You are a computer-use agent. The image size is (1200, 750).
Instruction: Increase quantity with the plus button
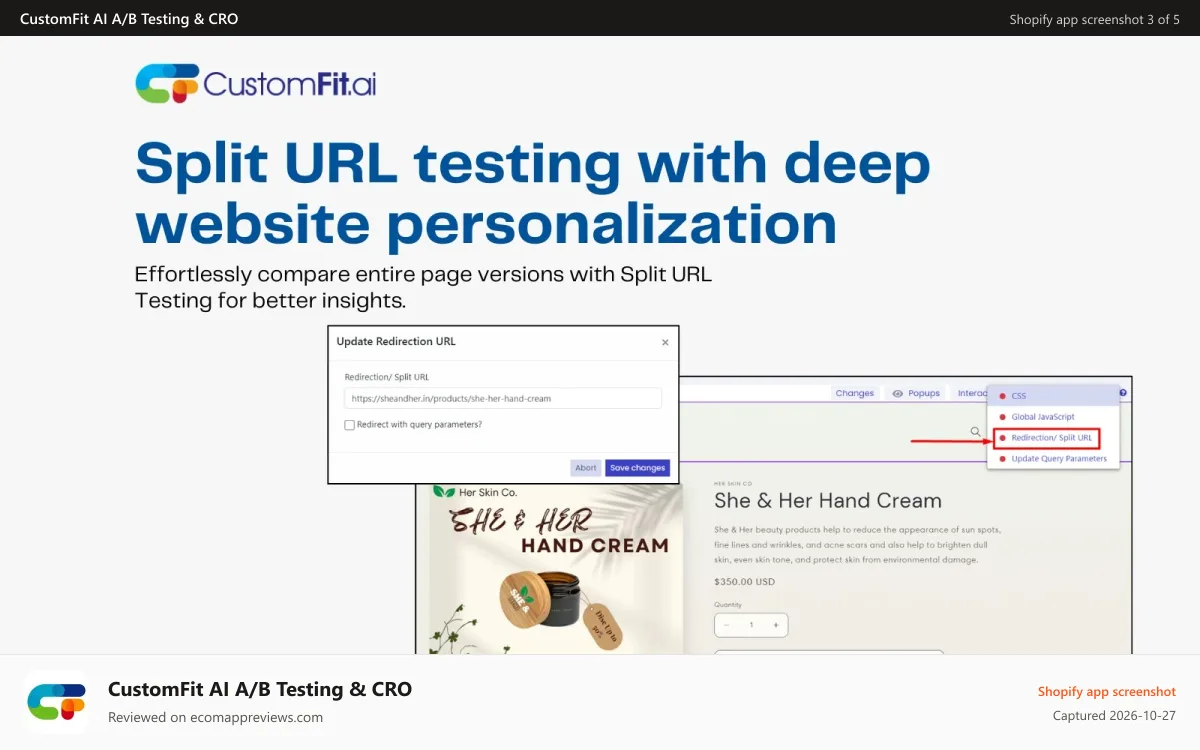tap(777, 625)
